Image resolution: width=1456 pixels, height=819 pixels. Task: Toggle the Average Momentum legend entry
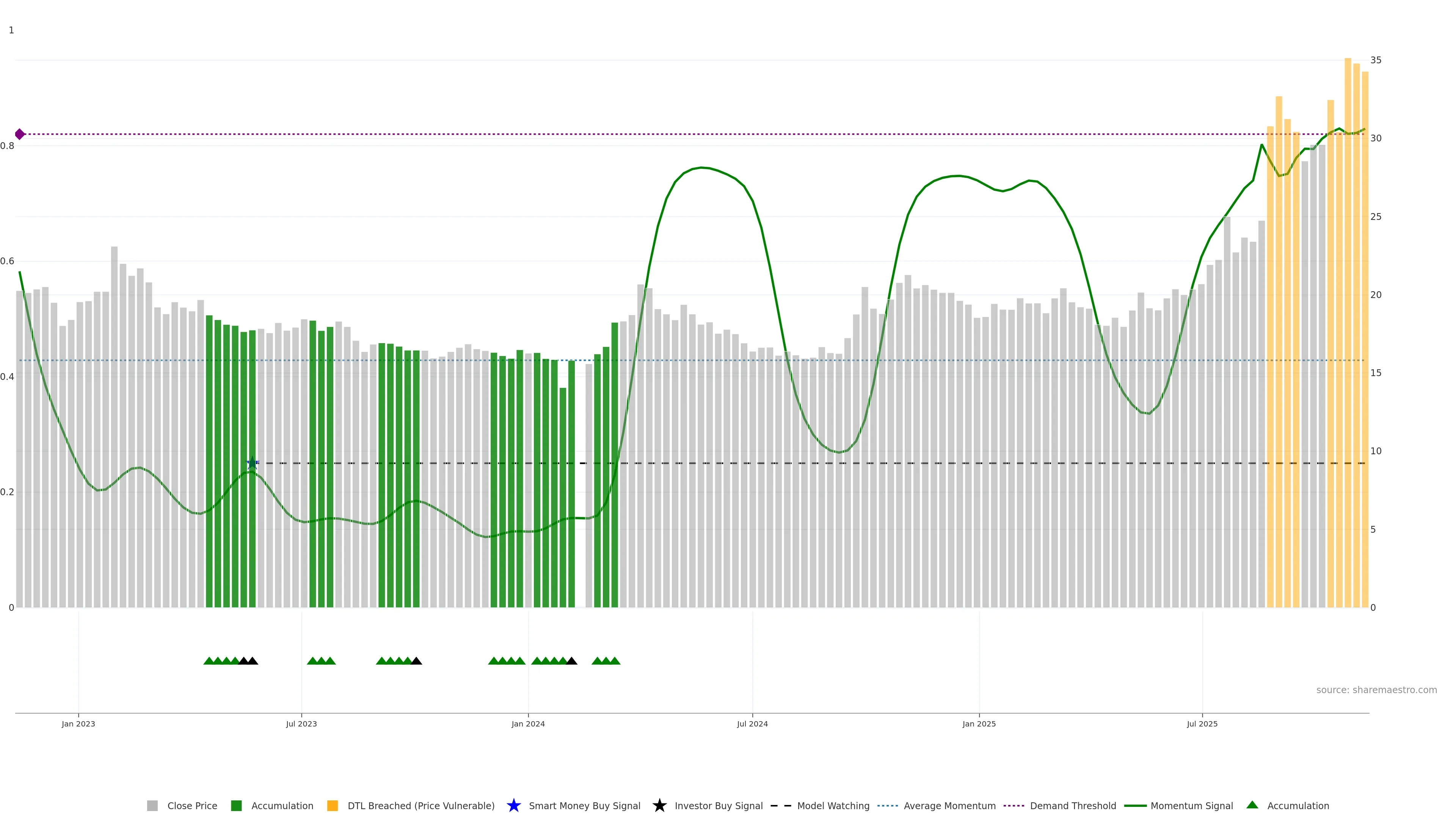949,805
